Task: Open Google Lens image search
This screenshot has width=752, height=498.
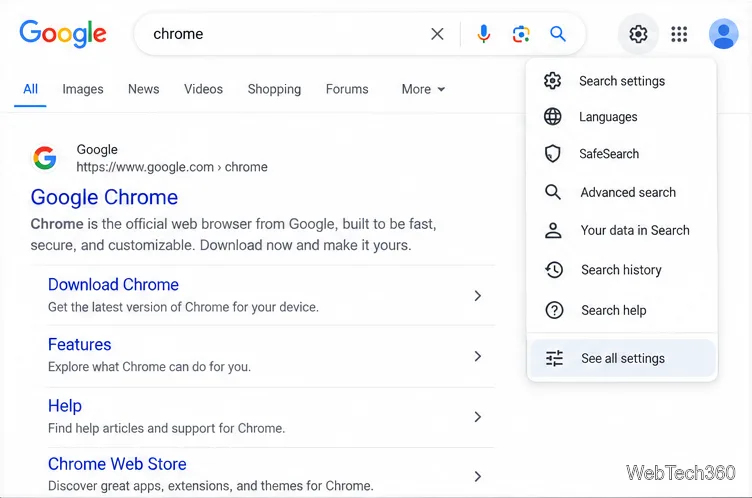Action: (x=521, y=34)
